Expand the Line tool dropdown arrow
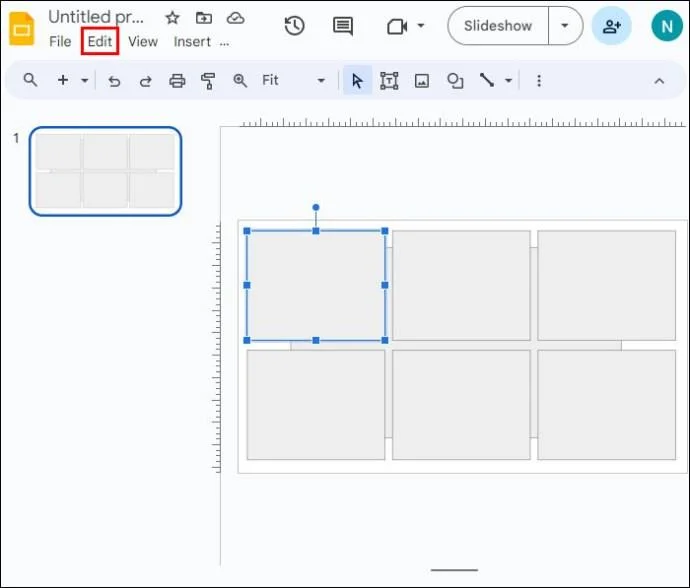690x588 pixels. tap(508, 81)
